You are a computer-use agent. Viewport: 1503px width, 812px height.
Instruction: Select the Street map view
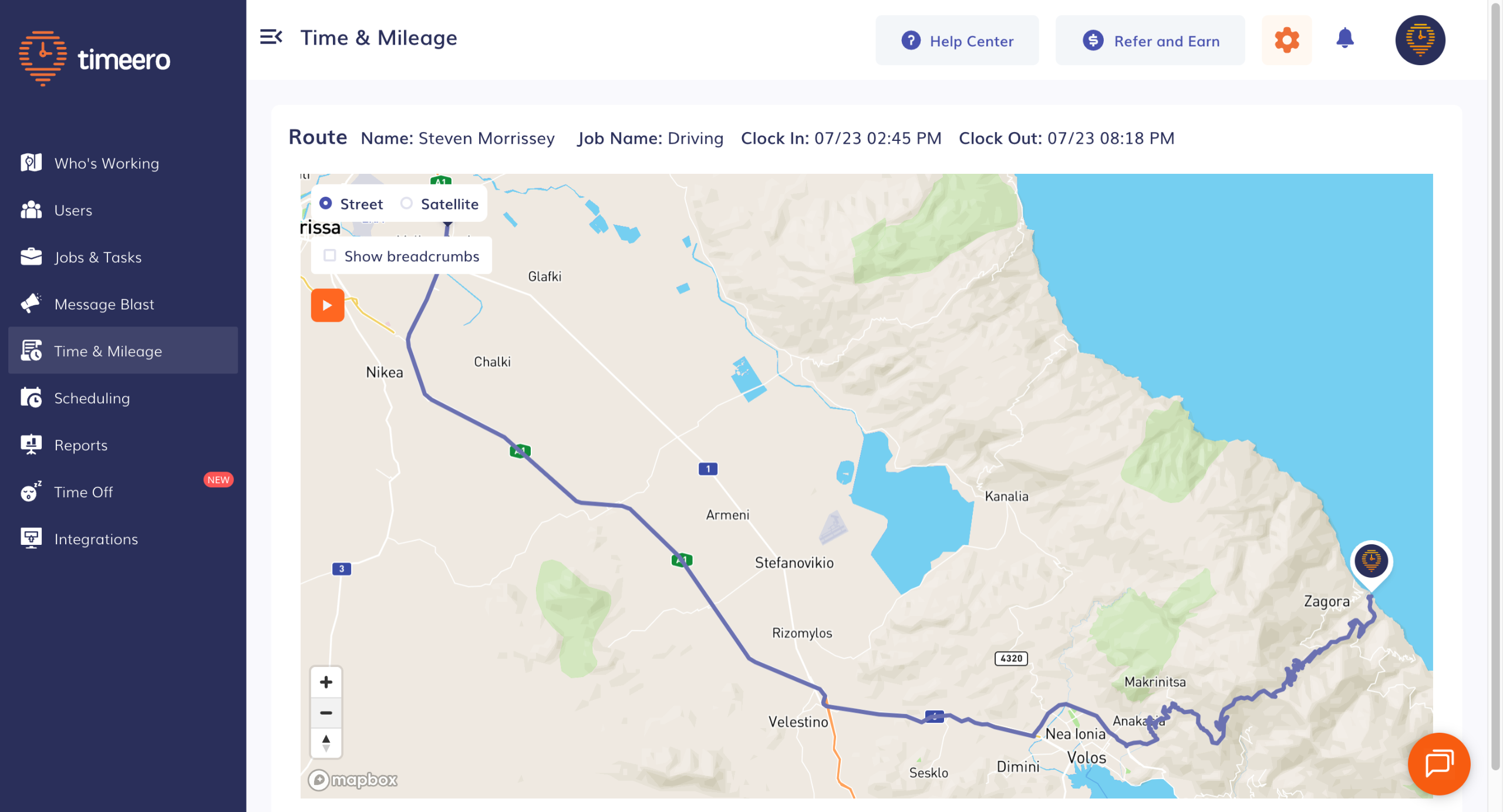(x=326, y=204)
